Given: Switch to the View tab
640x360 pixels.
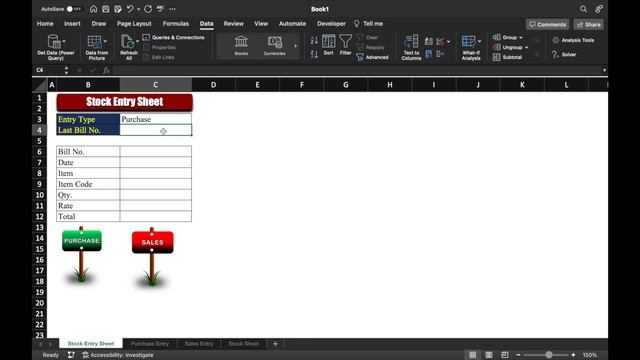Looking at the screenshot, I should pyautogui.click(x=261, y=24).
